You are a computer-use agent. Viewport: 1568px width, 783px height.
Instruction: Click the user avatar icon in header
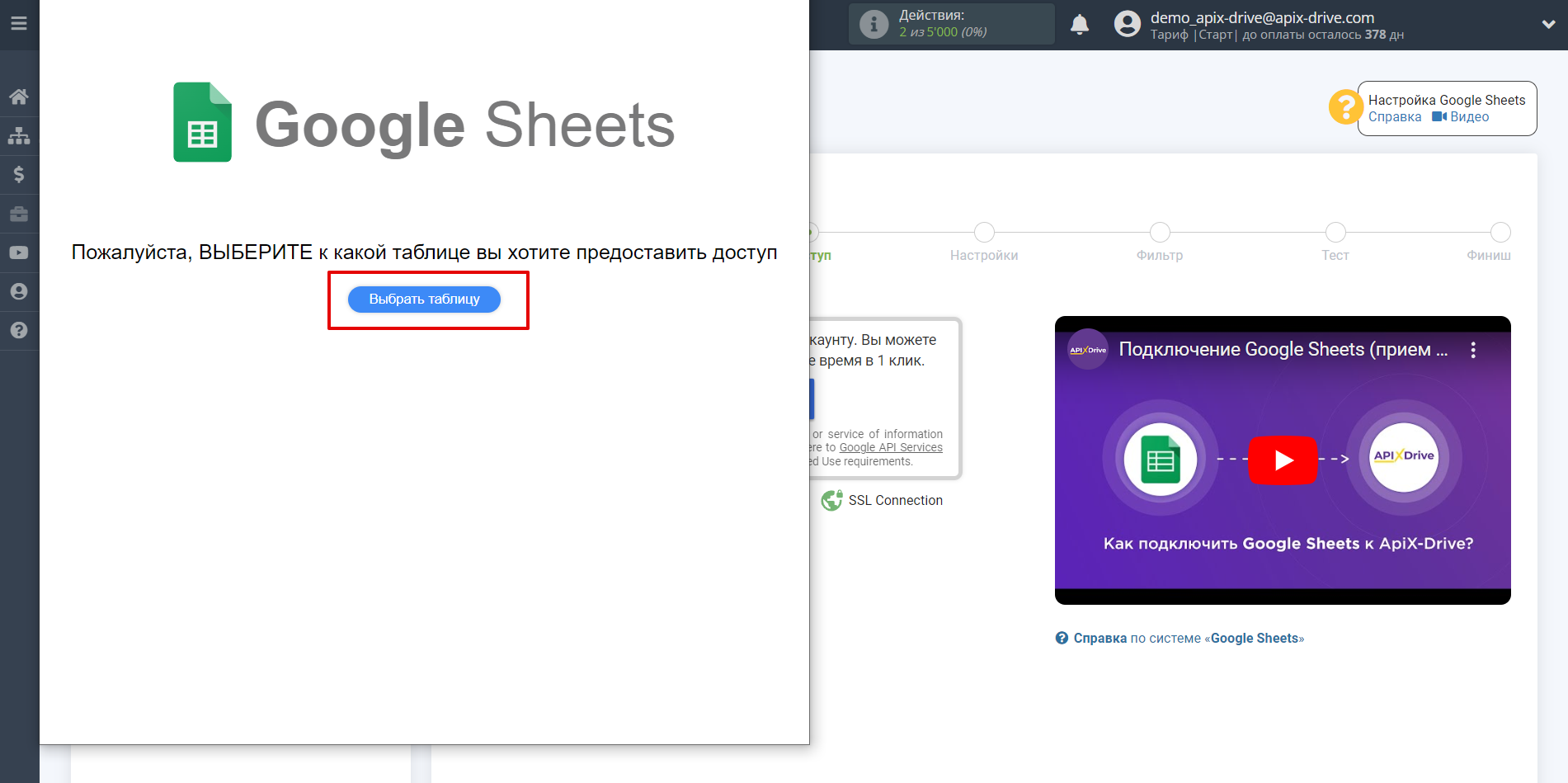coord(1127,24)
